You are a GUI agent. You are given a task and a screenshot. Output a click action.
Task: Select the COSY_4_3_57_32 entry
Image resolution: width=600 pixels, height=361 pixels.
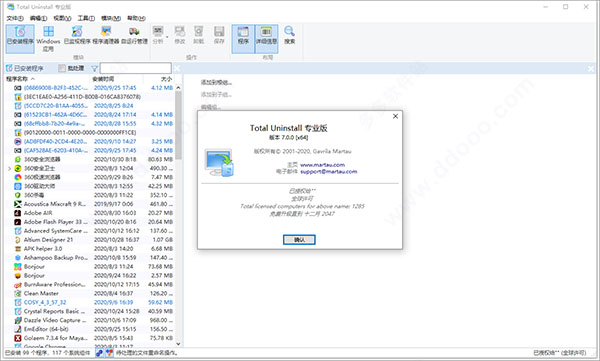90,302
